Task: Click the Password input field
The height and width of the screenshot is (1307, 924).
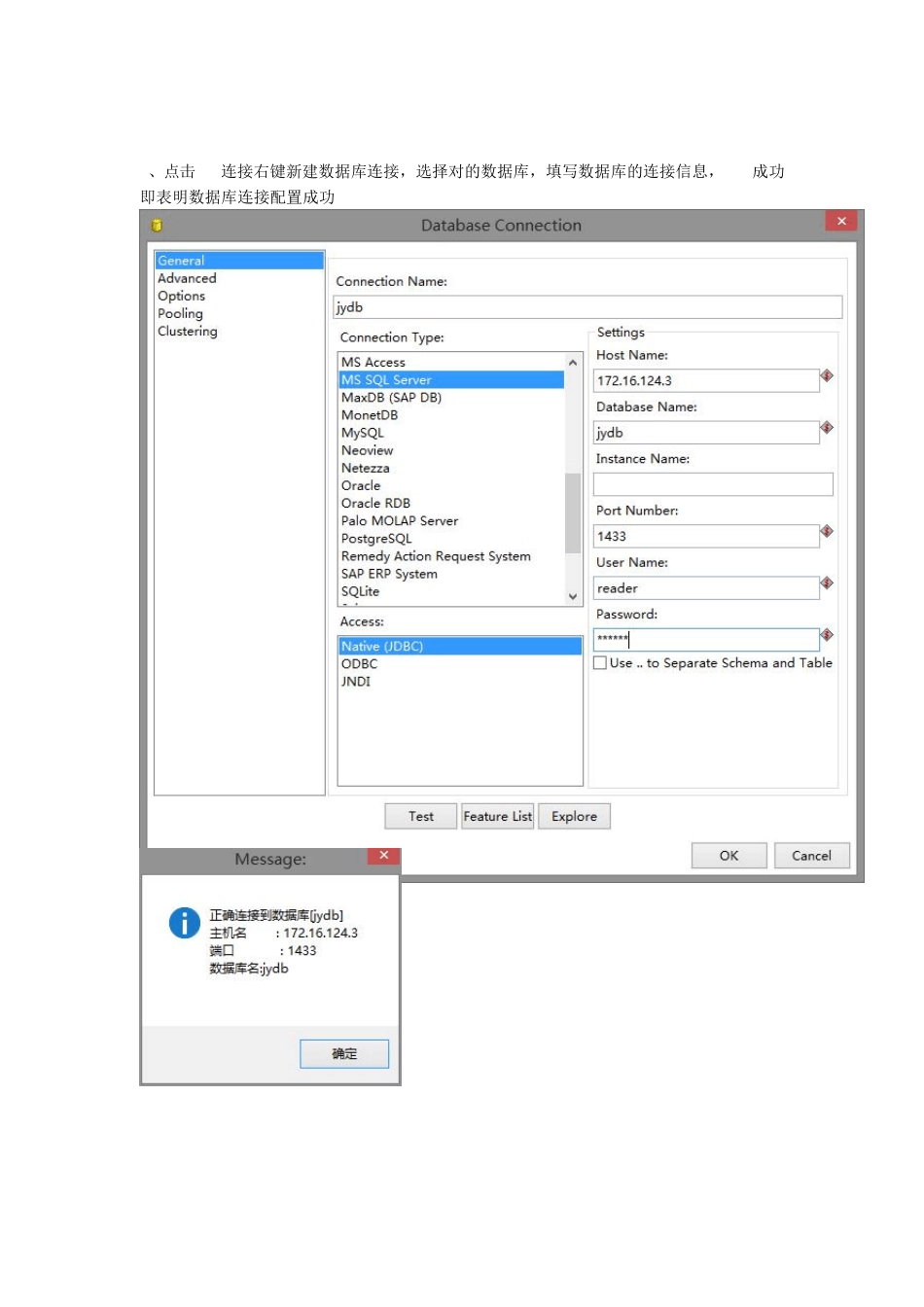Action: (x=706, y=639)
